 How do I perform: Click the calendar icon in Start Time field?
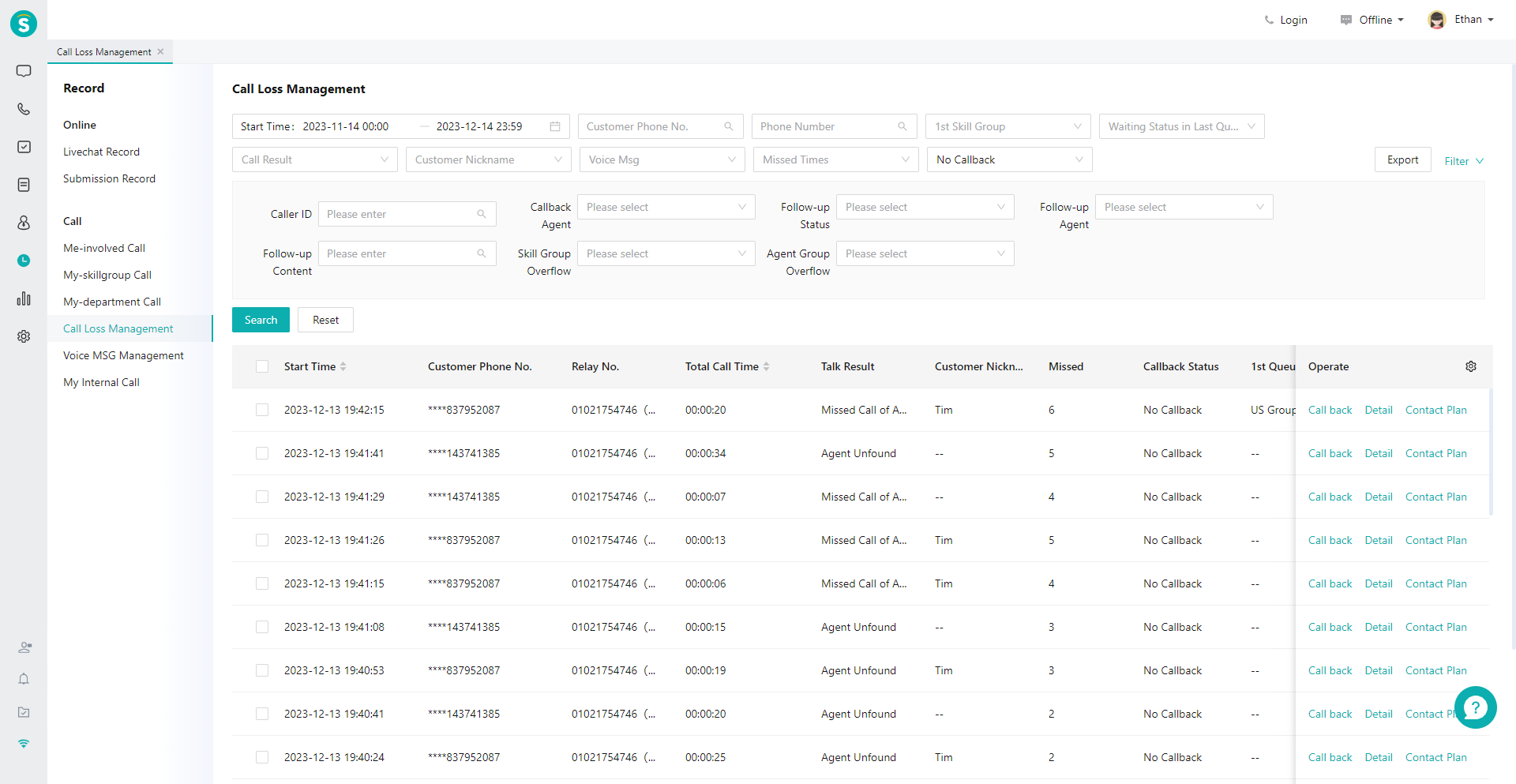pyautogui.click(x=555, y=126)
